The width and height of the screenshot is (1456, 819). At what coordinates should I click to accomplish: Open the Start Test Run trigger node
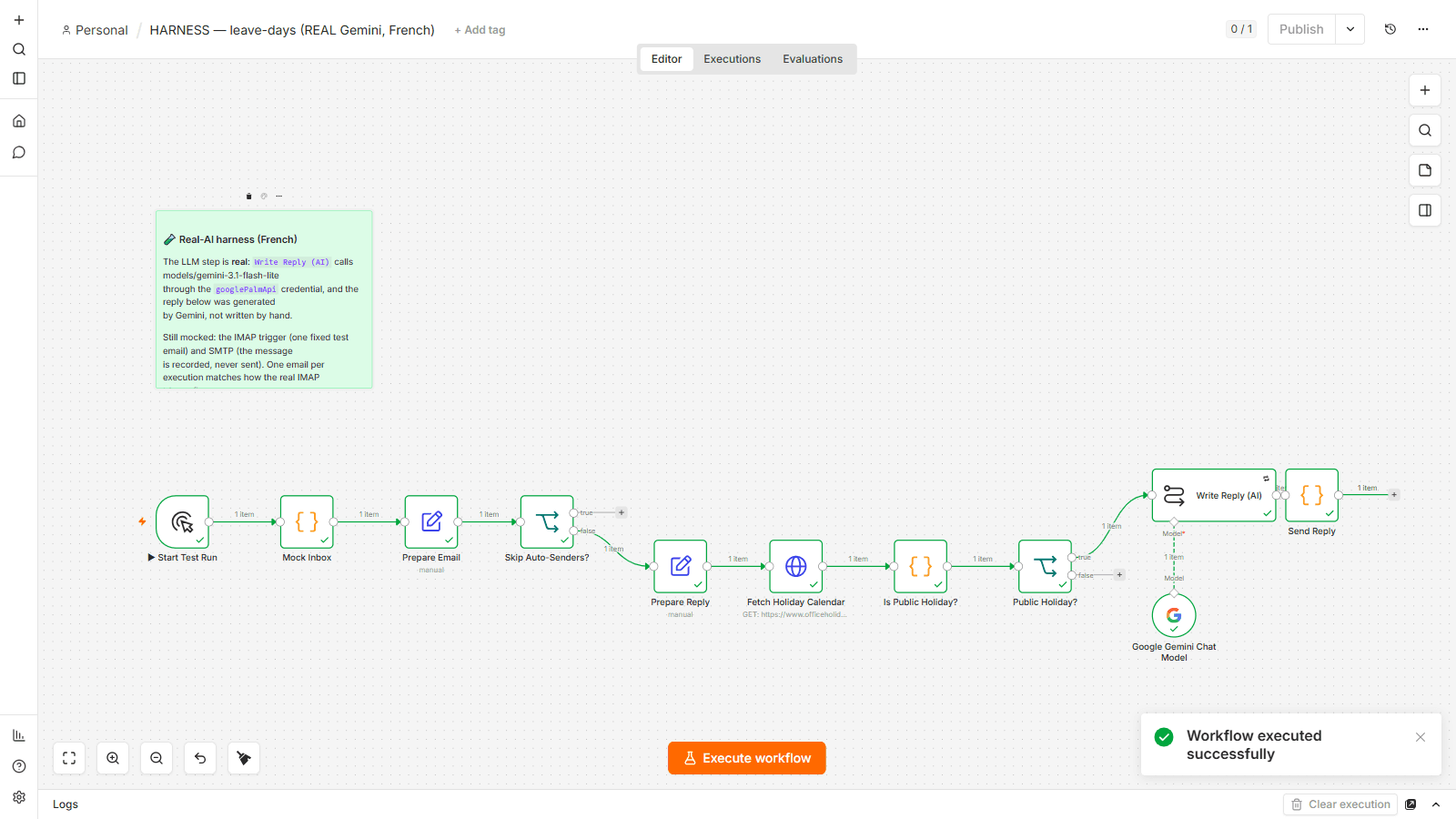pos(183,521)
